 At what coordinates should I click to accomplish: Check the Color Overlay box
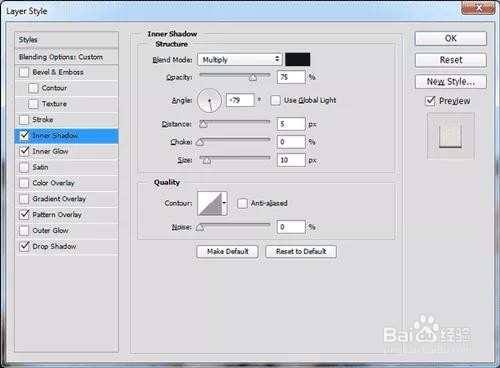coord(24,183)
